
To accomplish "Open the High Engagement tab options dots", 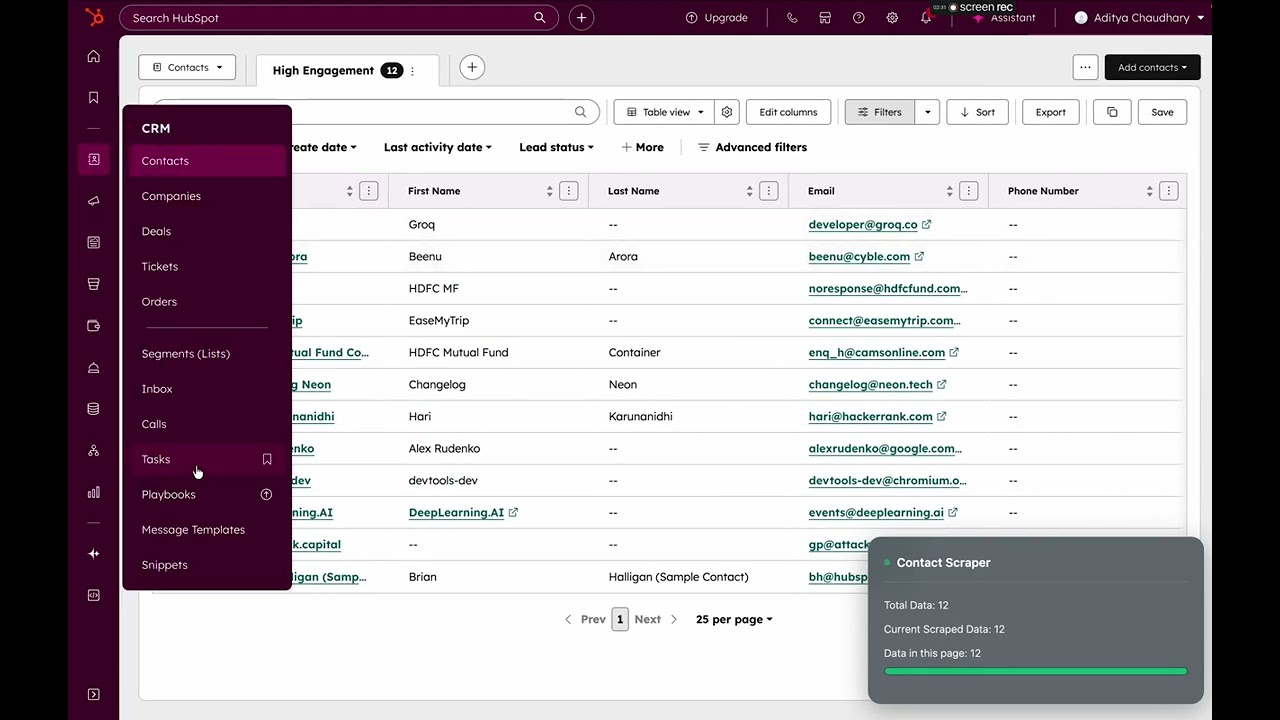I will coord(412,71).
